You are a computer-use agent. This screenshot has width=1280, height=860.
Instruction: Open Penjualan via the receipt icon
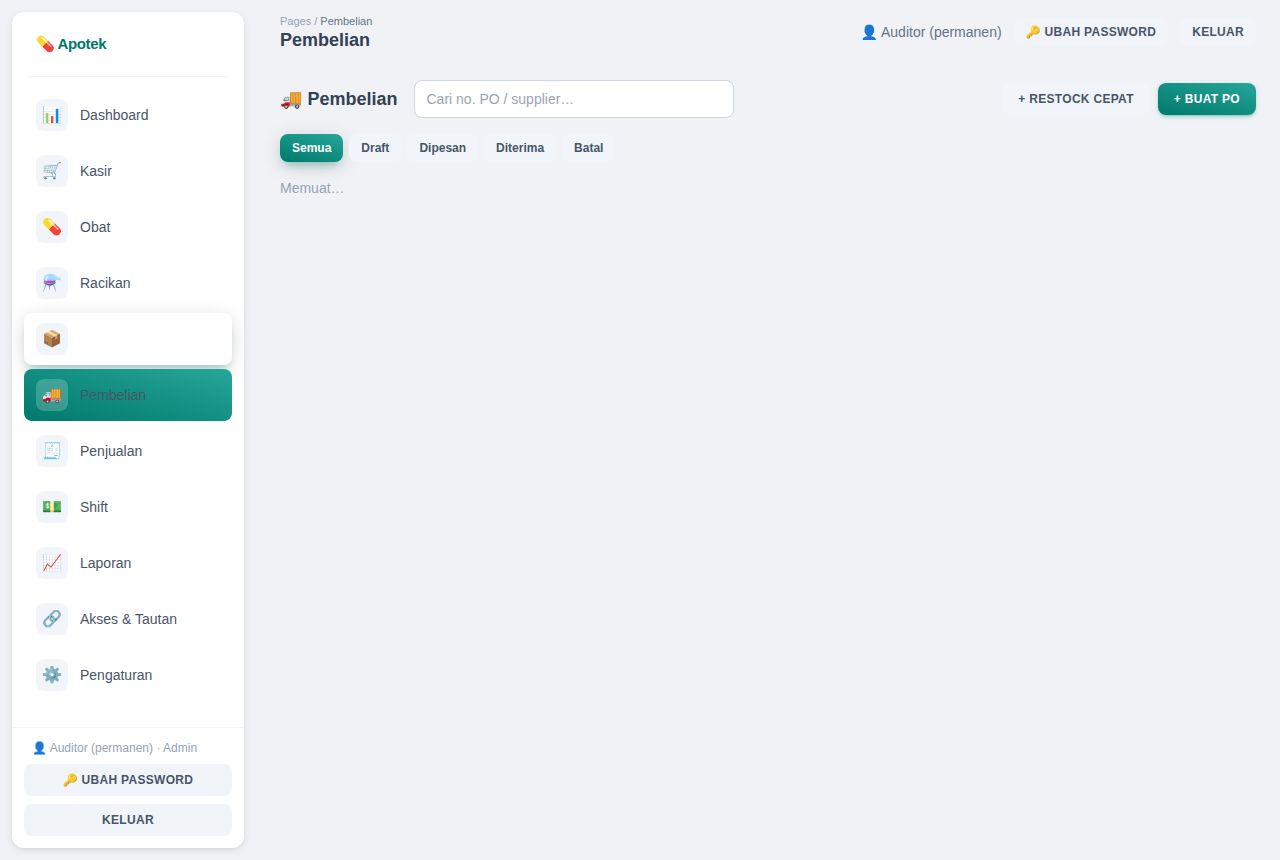tap(52, 451)
